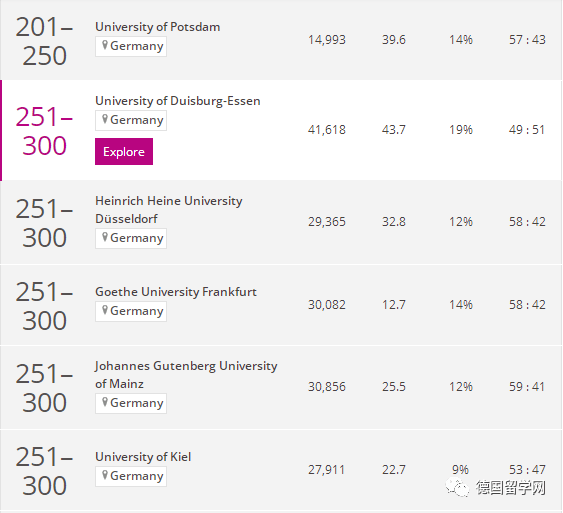The height and width of the screenshot is (513, 563).
Task: Select Germany tag under Goethe University Frankfurt
Action: coord(131,311)
